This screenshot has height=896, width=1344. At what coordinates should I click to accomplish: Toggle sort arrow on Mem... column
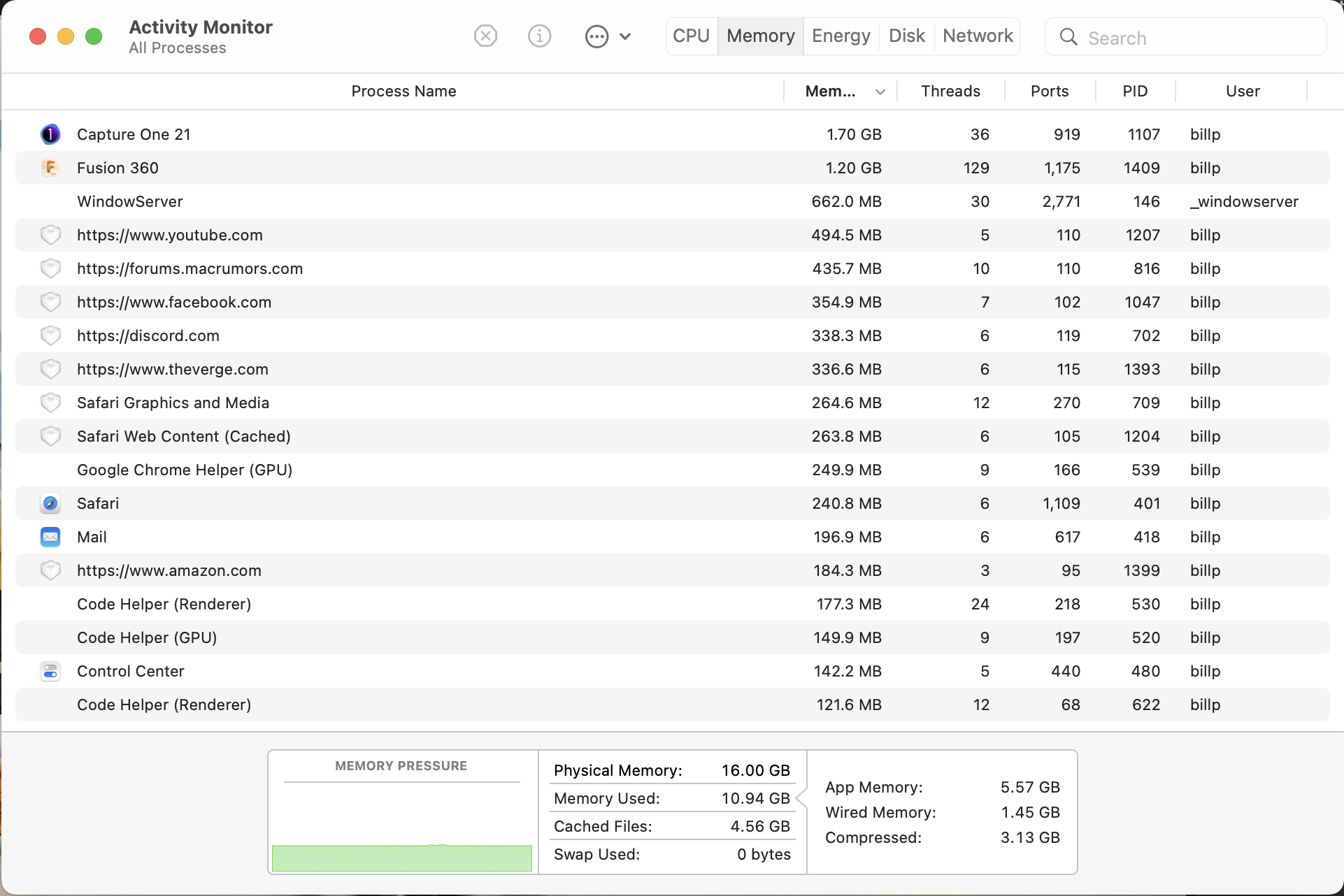click(880, 92)
